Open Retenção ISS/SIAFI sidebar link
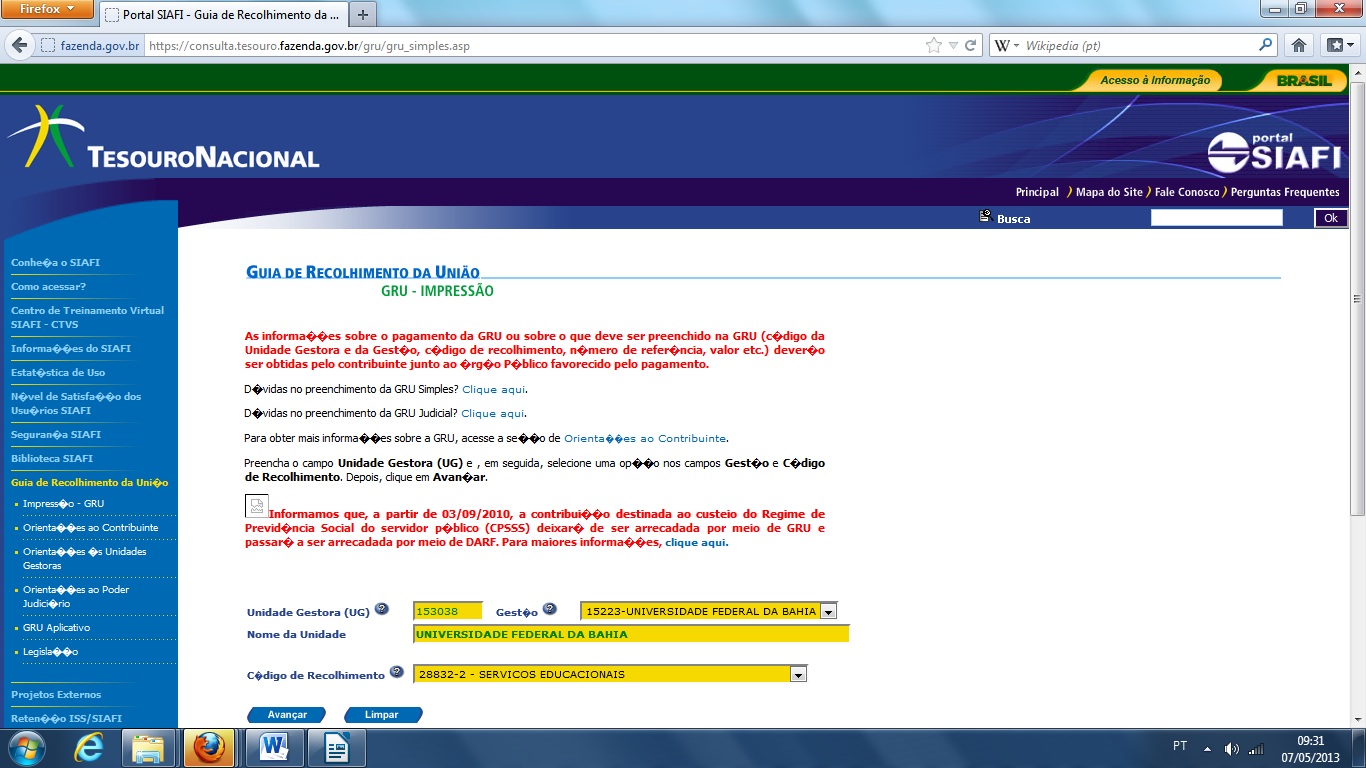This screenshot has height=768, width=1366. 66,719
